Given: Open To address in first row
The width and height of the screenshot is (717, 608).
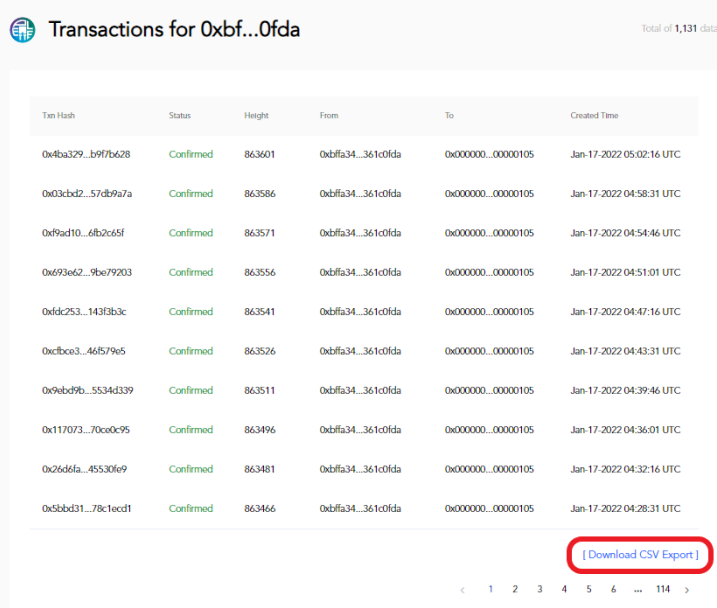Looking at the screenshot, I should [489, 155].
